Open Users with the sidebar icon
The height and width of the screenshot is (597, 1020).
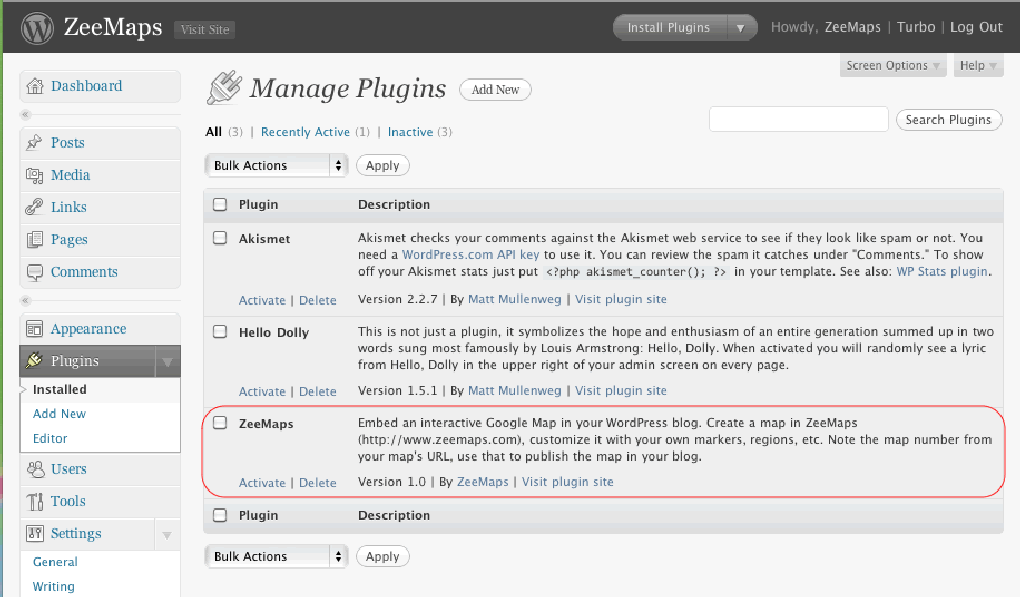[x=37, y=468]
